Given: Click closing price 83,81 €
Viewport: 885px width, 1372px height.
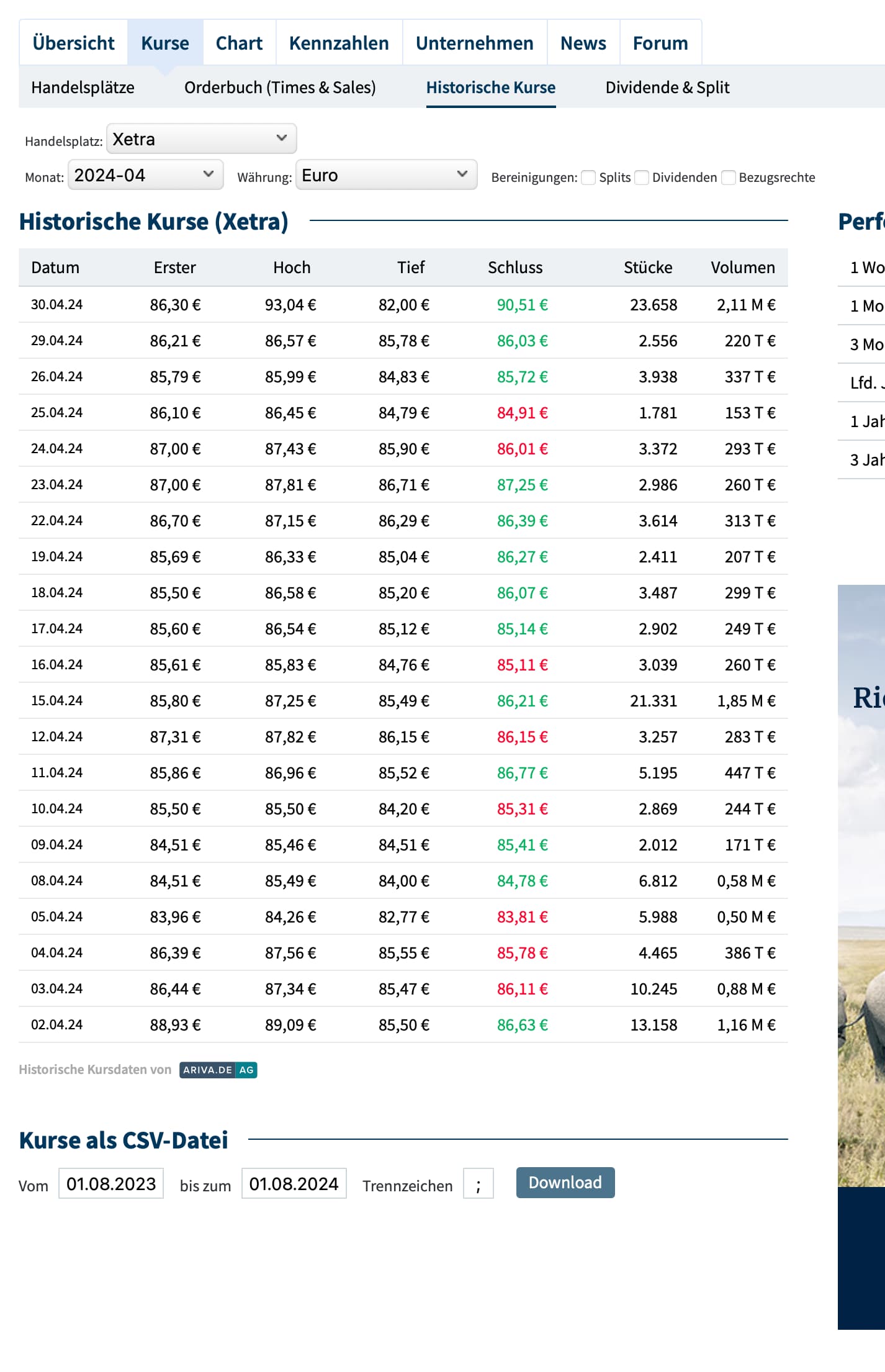Looking at the screenshot, I should click(x=522, y=917).
